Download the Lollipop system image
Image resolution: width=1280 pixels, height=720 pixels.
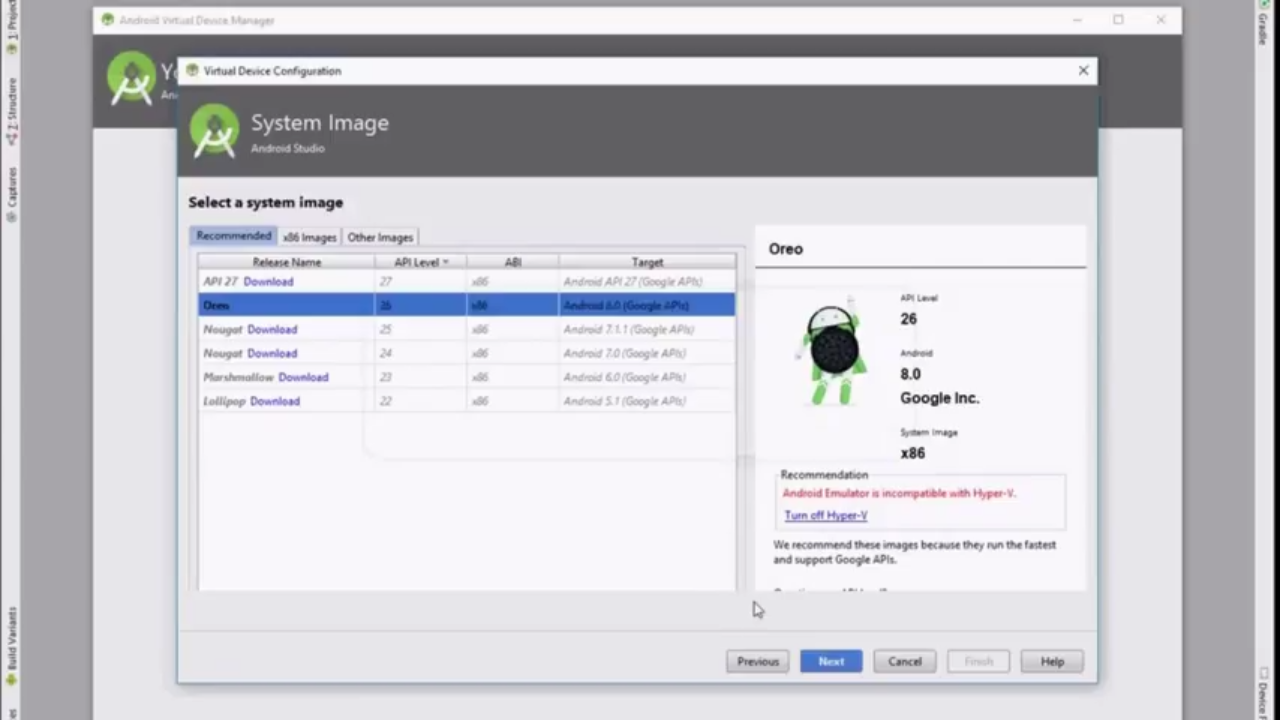(275, 401)
